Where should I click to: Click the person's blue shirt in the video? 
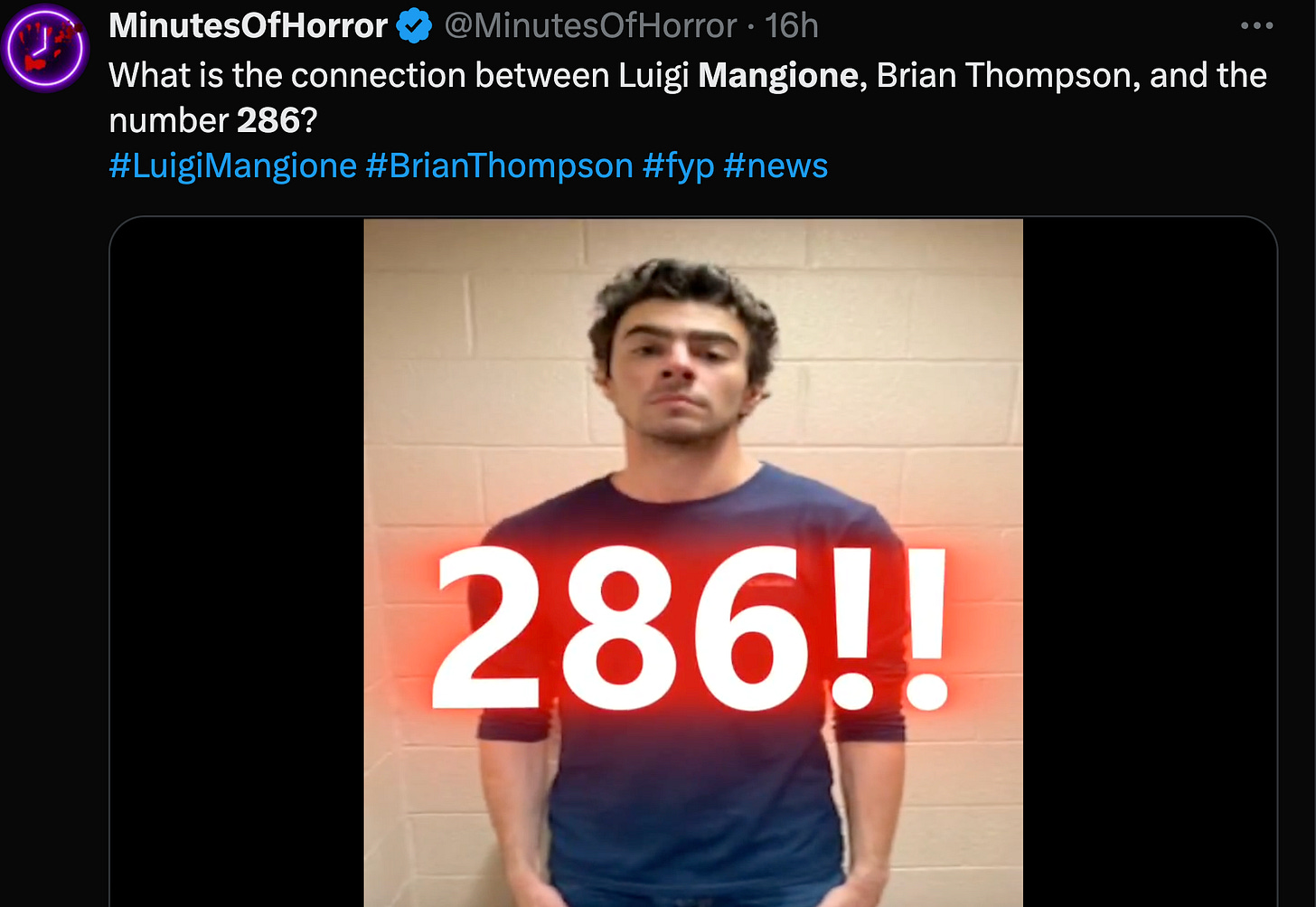[687, 796]
